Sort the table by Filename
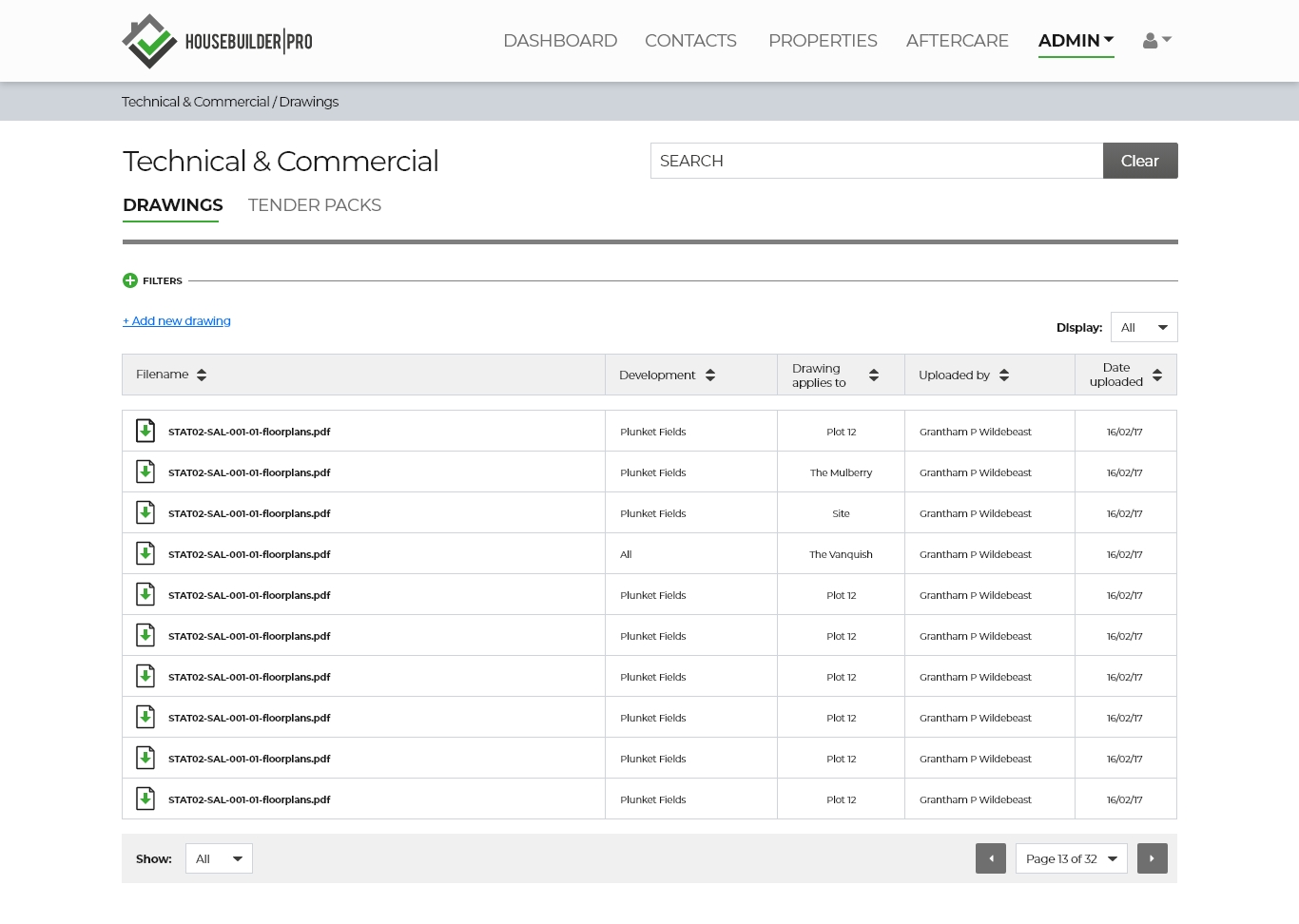1299x924 pixels. [x=201, y=375]
